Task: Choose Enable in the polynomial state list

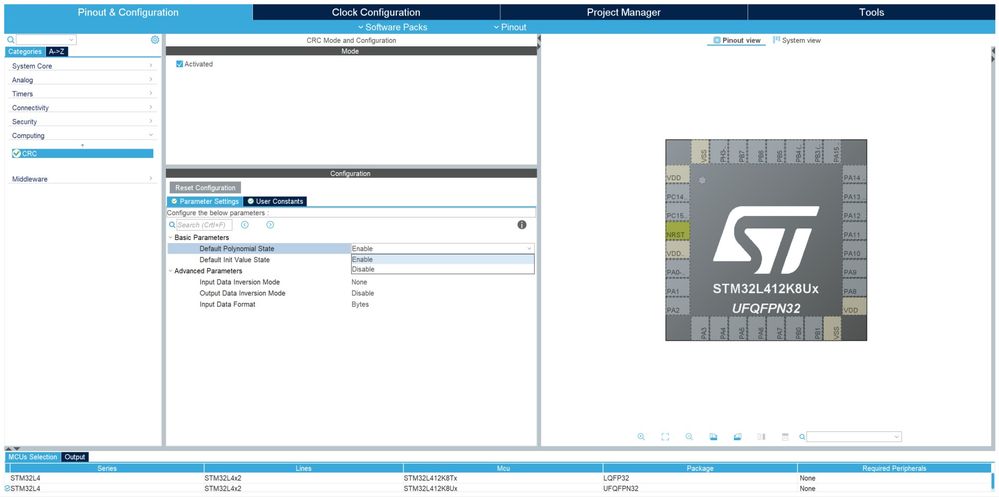Action: 442,259
